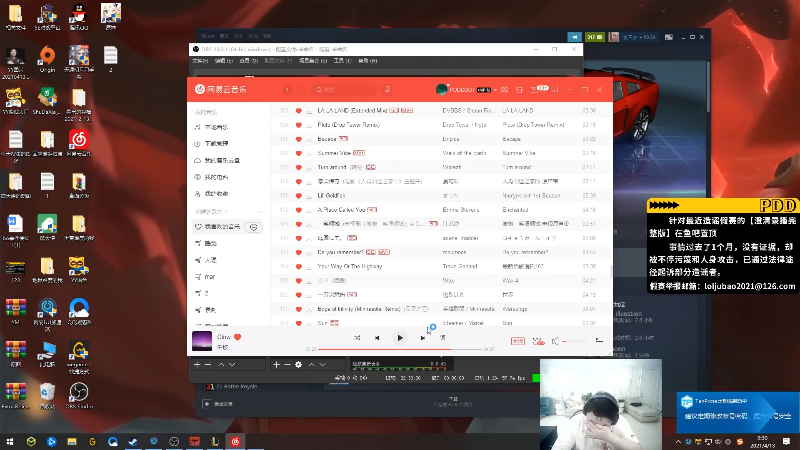Open the listen-to-identify microphone icon
This screenshot has width=800, height=450.
(388, 89)
